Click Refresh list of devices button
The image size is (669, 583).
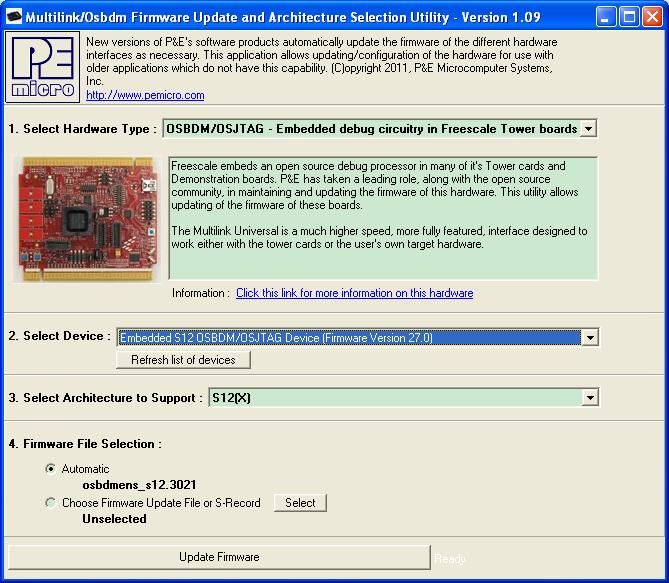pos(183,360)
